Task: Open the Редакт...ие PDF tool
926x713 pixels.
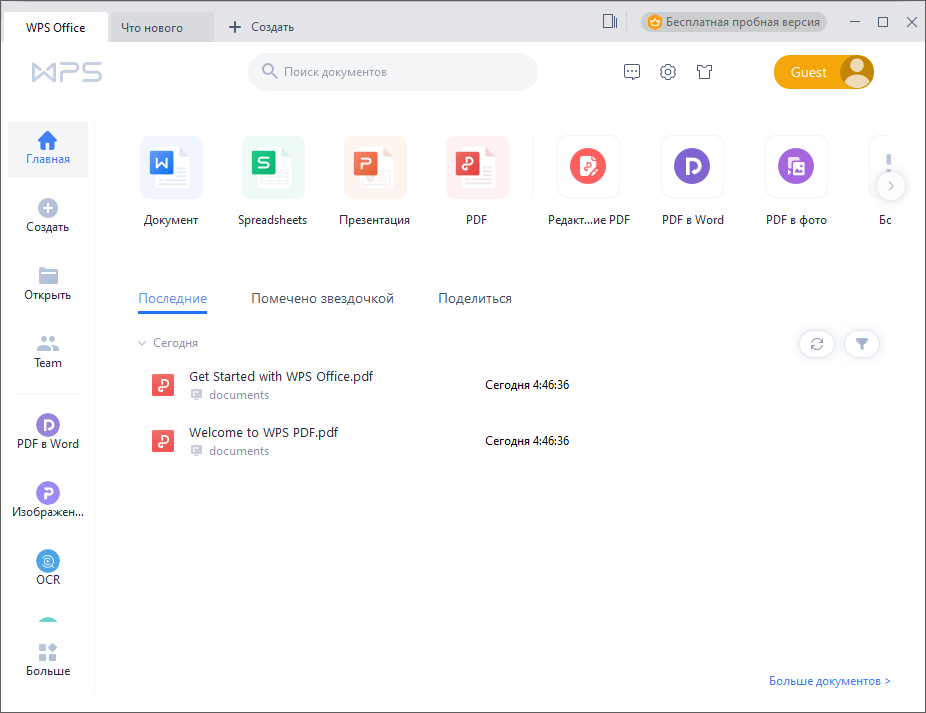Action: pos(589,181)
